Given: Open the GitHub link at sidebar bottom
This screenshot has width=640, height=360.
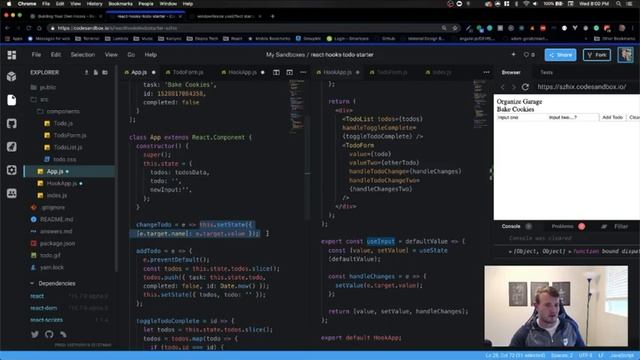Looking at the screenshot, I should [49, 334].
